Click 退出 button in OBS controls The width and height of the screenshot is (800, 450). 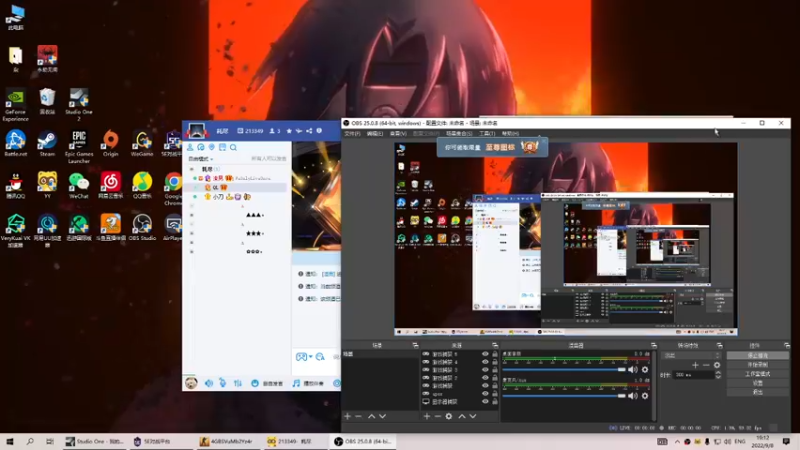coord(758,392)
